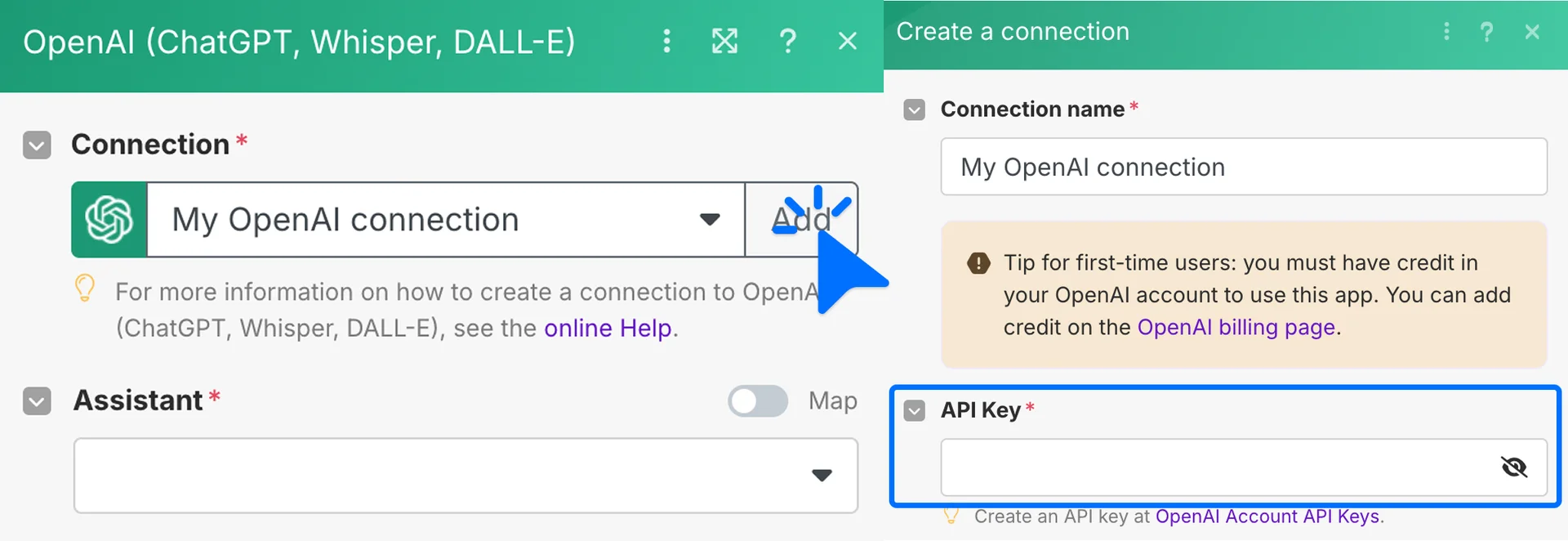This screenshot has width=1568, height=541.
Task: Toggle the Assistant Map switch
Action: click(758, 401)
